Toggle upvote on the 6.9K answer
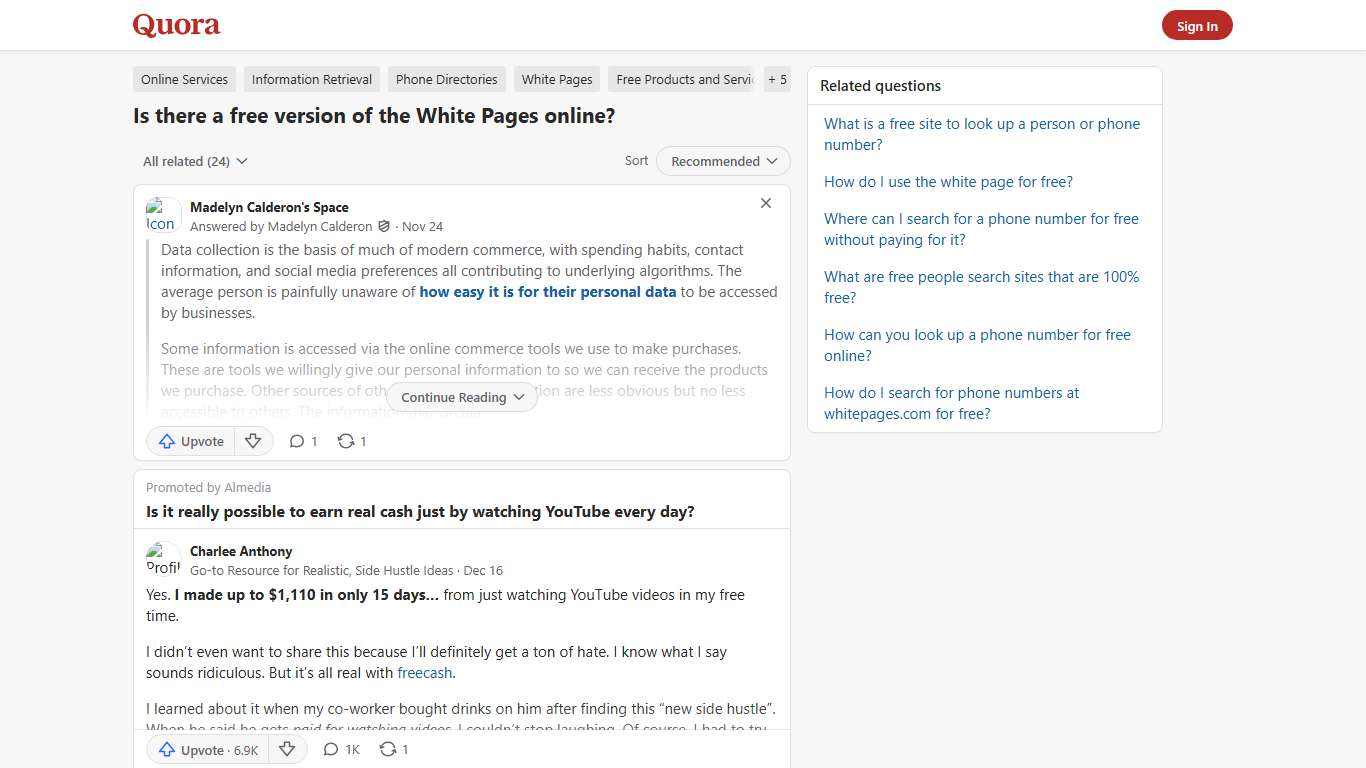1366x768 pixels. [206, 749]
